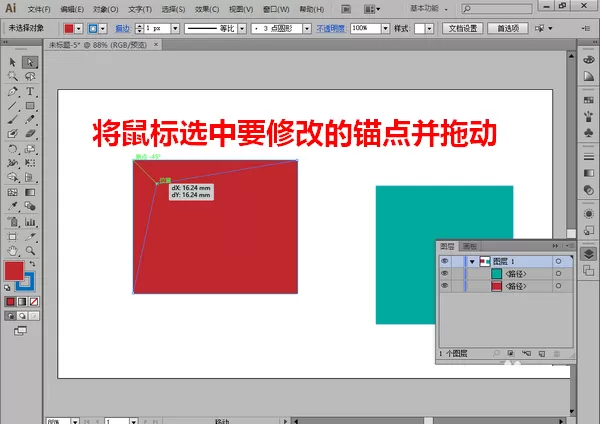Hide the red 路径 layer via eye icon
The height and width of the screenshot is (424, 600).
(x=445, y=286)
